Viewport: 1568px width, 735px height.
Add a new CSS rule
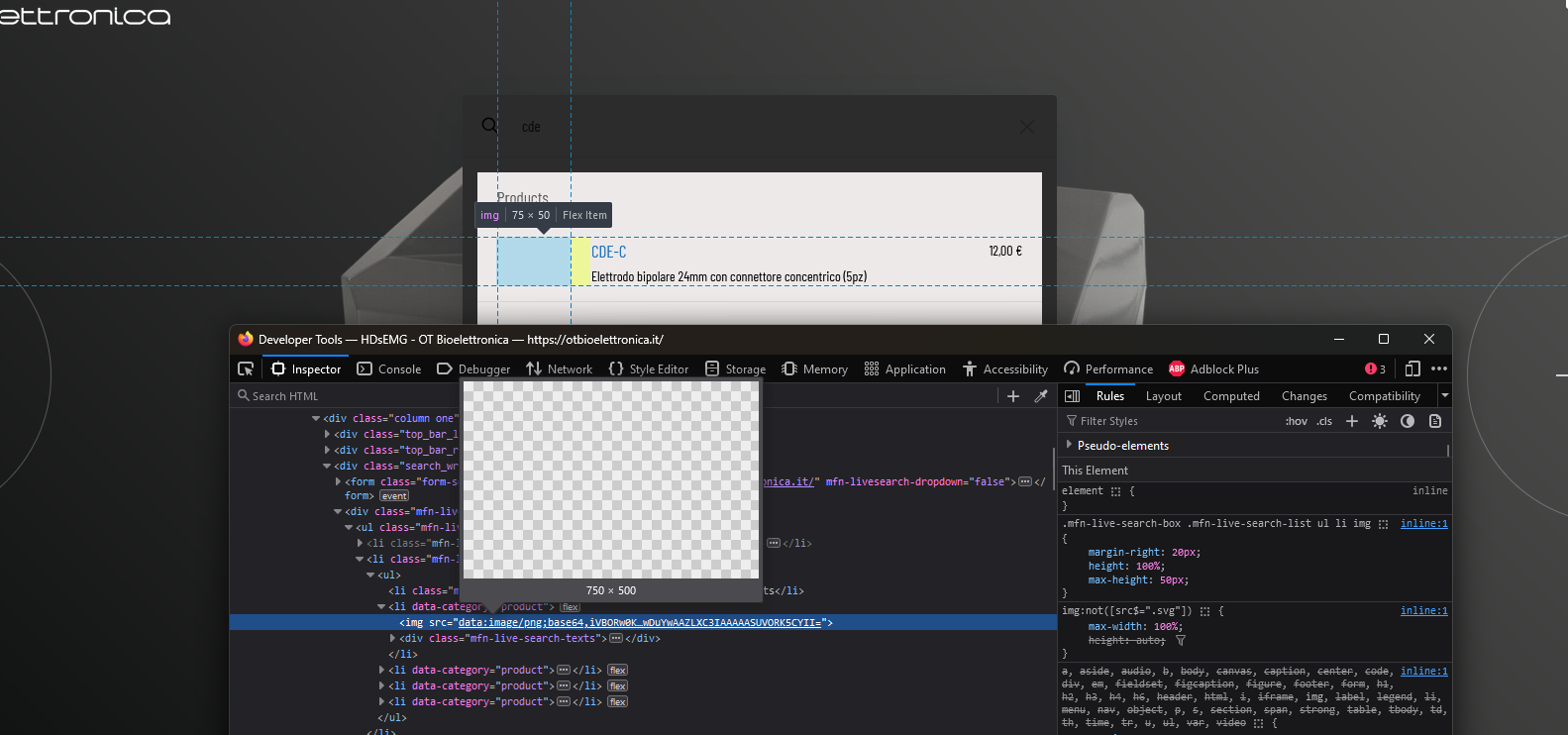(1352, 421)
